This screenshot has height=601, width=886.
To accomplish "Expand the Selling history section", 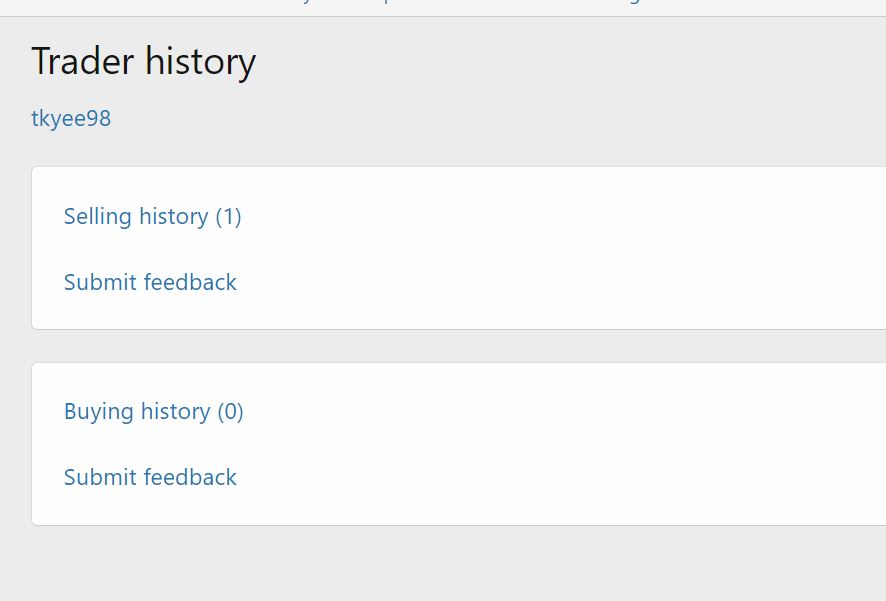I will pos(152,216).
